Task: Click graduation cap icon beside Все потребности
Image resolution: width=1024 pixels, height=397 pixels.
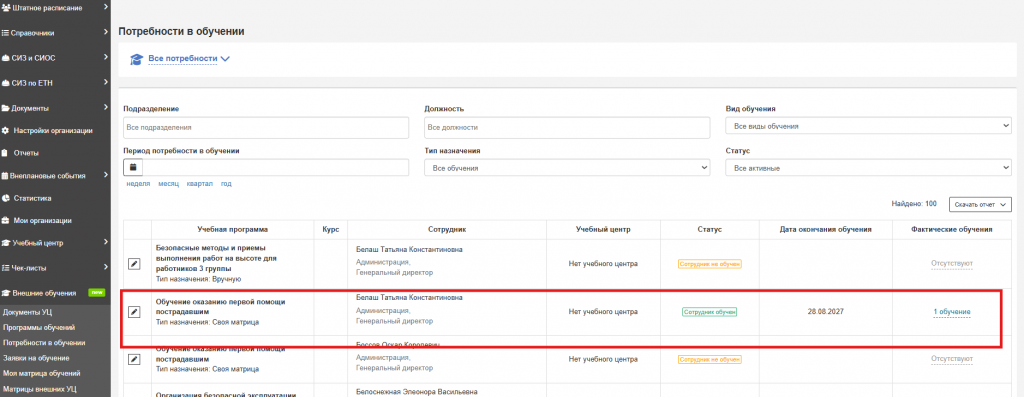Action: [136, 59]
